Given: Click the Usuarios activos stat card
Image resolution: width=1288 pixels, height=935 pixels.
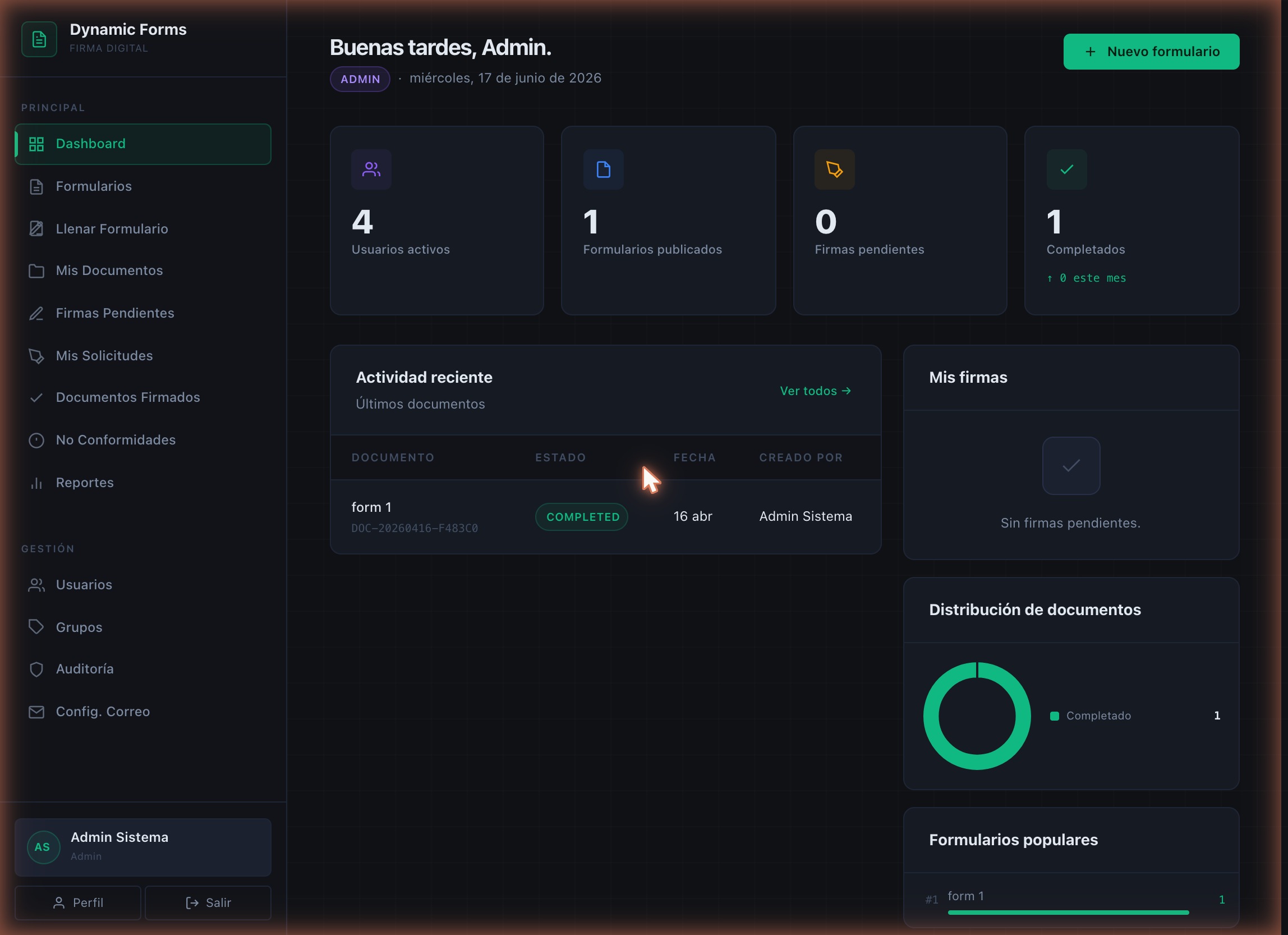Looking at the screenshot, I should tap(436, 221).
